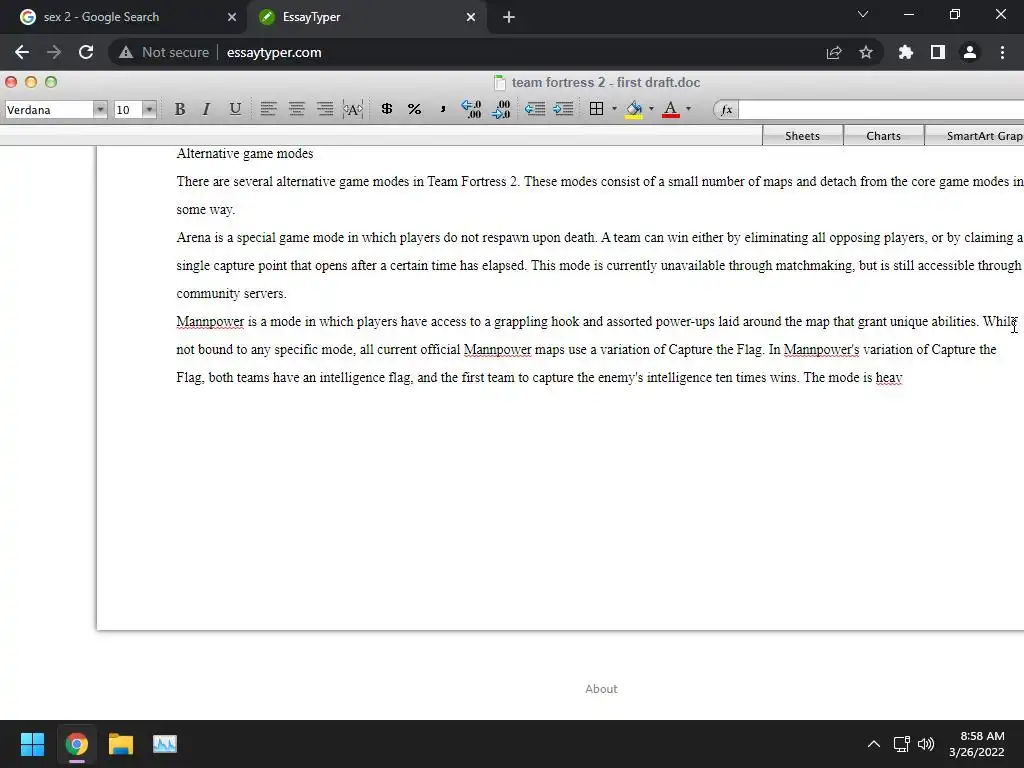Image resolution: width=1024 pixels, height=768 pixels.
Task: Share this page icon in address bar
Action: coord(834,52)
